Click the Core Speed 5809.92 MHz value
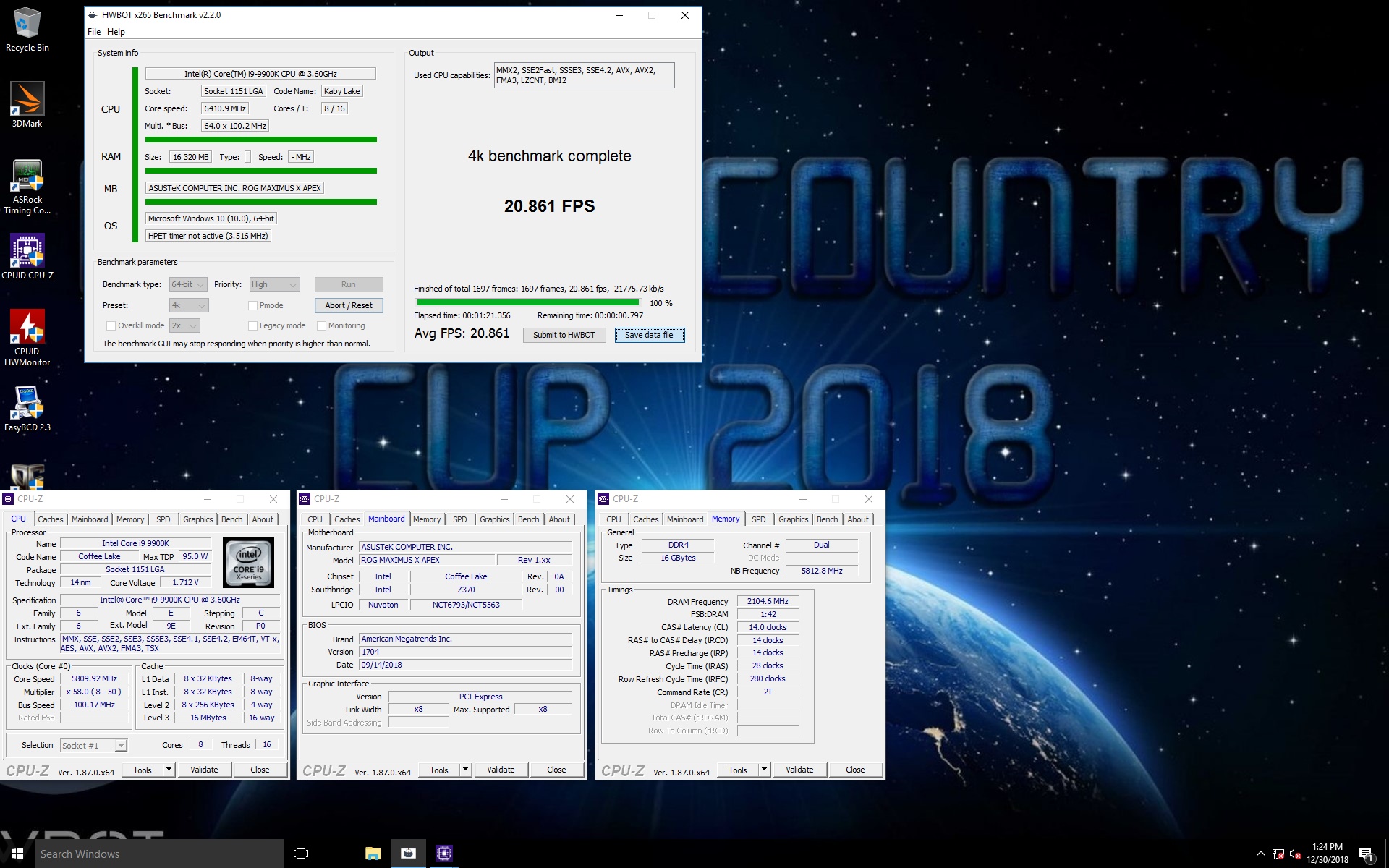Viewport: 1389px width, 868px height. [94, 678]
